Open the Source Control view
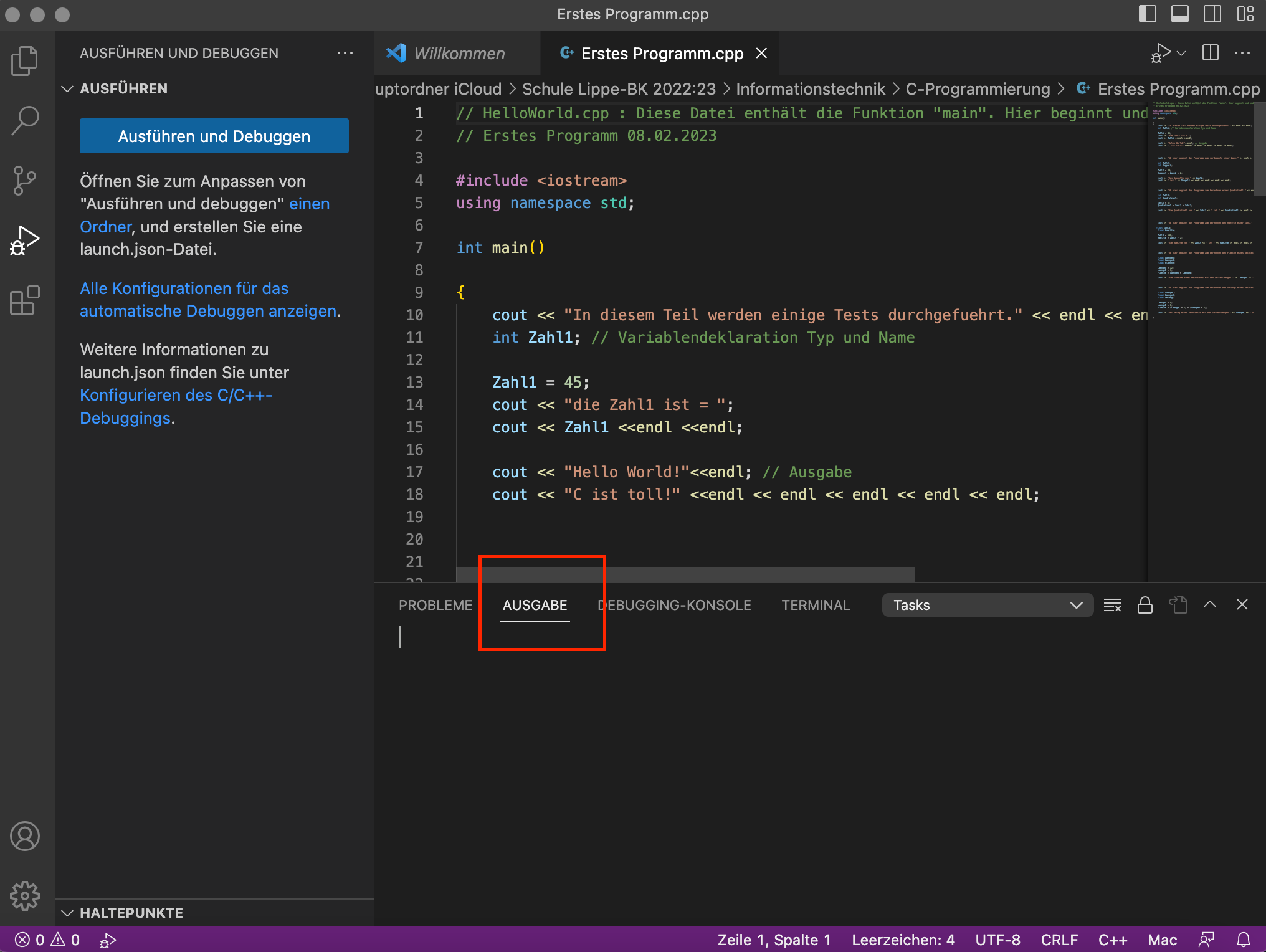 pos(24,180)
